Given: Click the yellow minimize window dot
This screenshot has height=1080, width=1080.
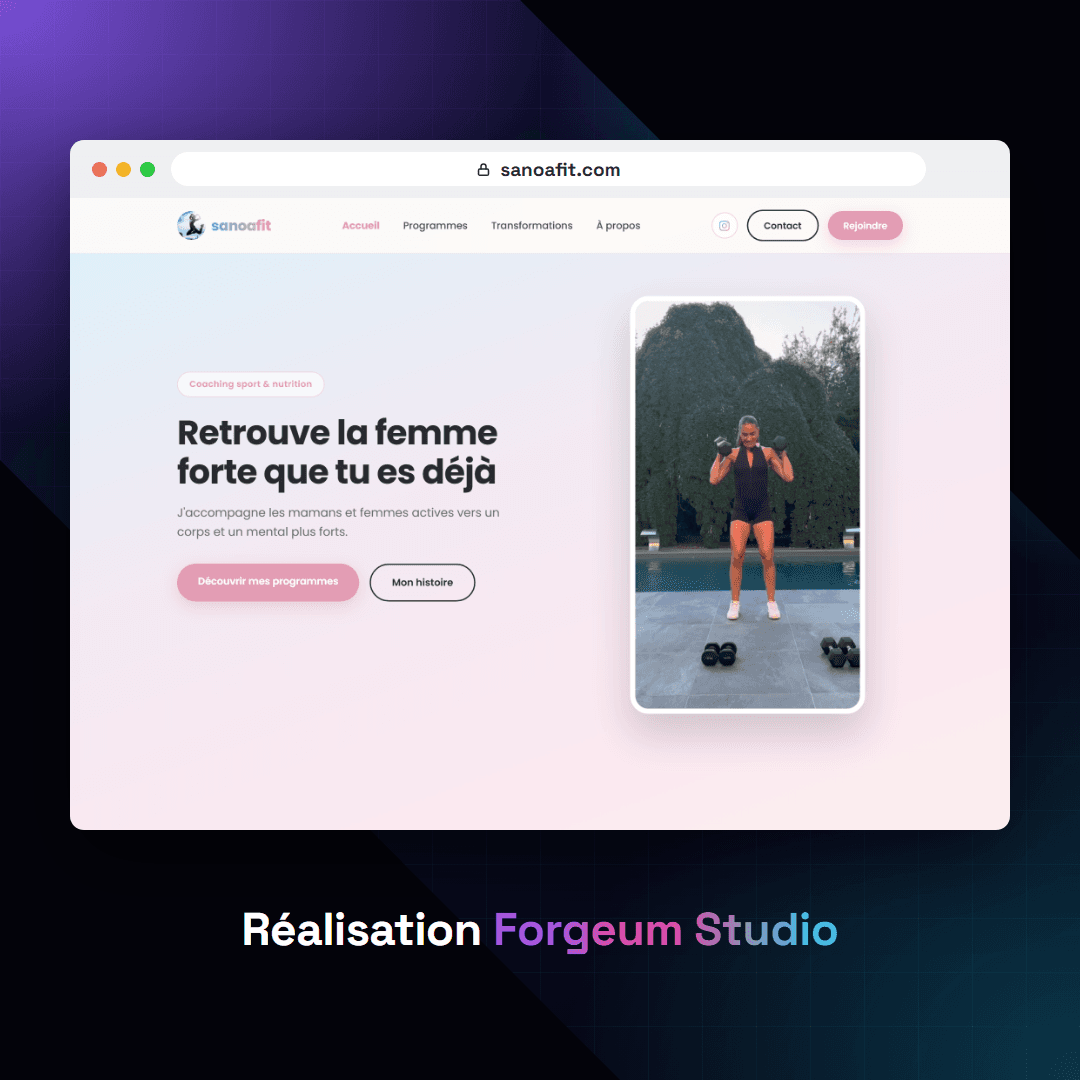Looking at the screenshot, I should [x=123, y=169].
